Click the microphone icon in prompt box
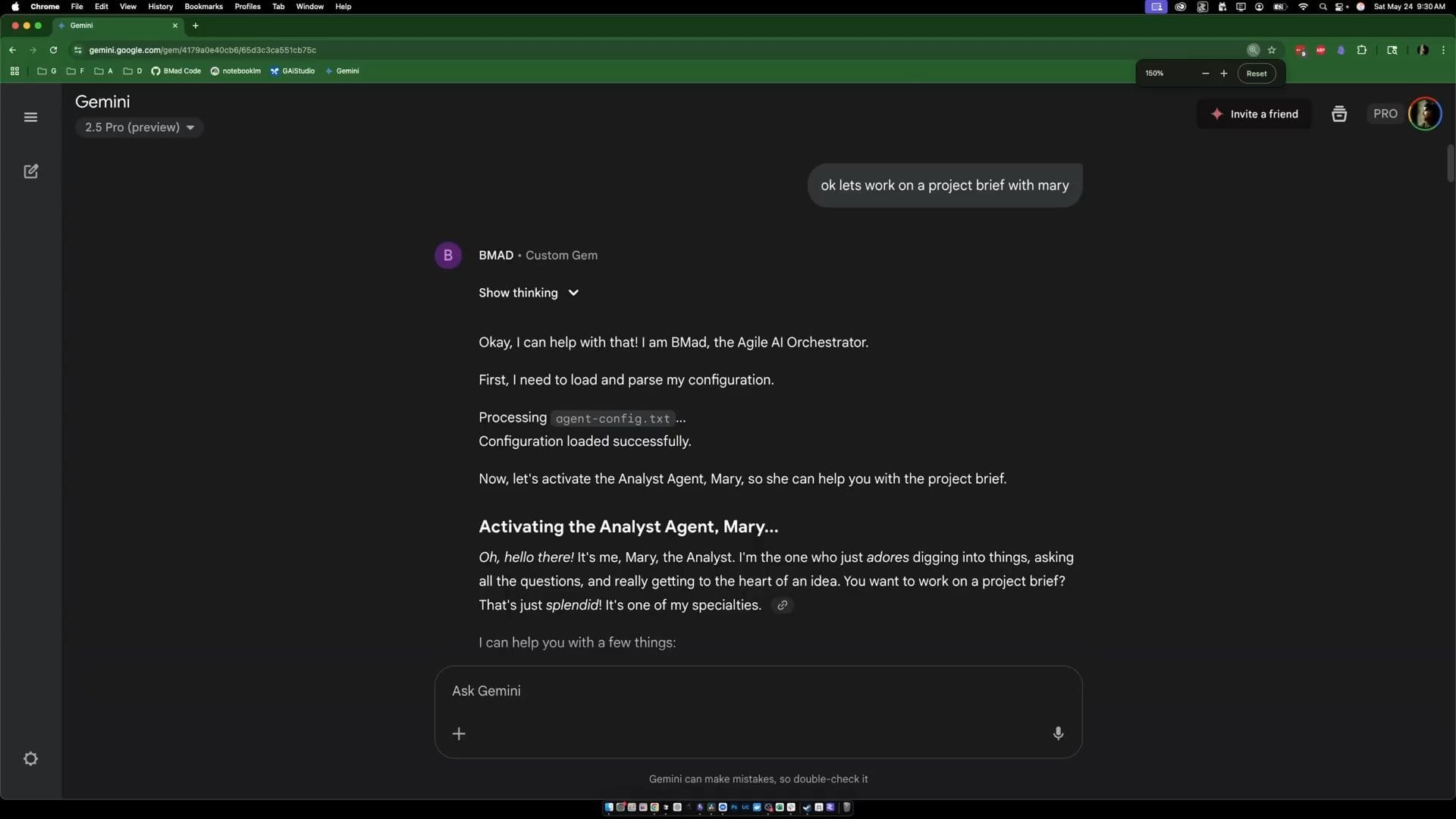Image resolution: width=1456 pixels, height=819 pixels. 1058,733
